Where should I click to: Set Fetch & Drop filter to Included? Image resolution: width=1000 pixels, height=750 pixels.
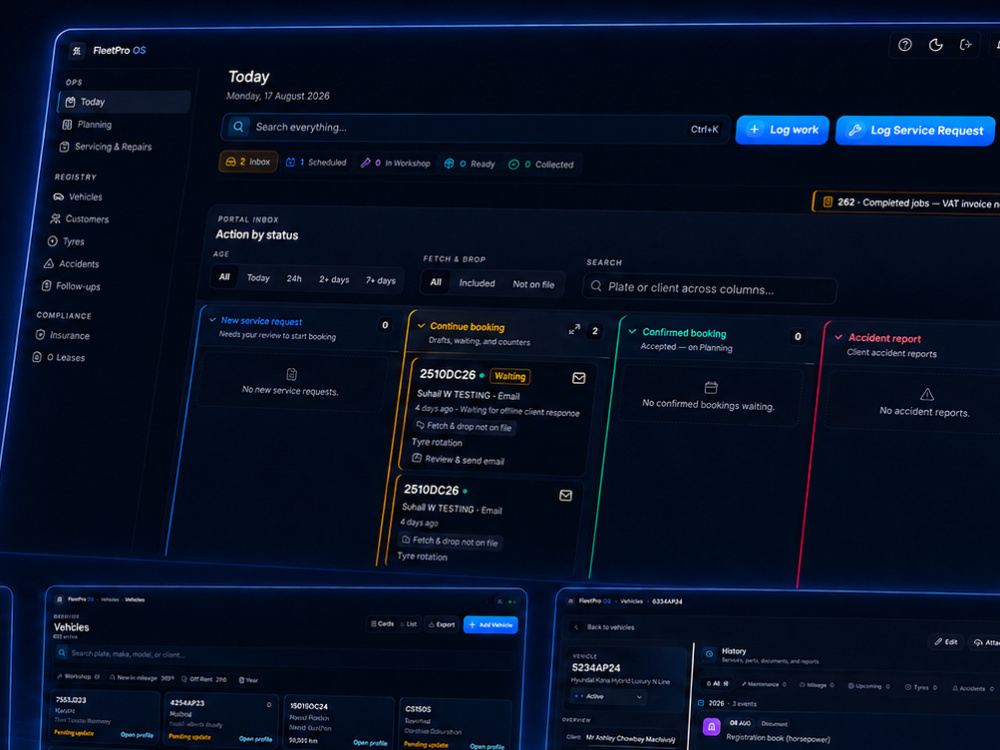coord(477,283)
